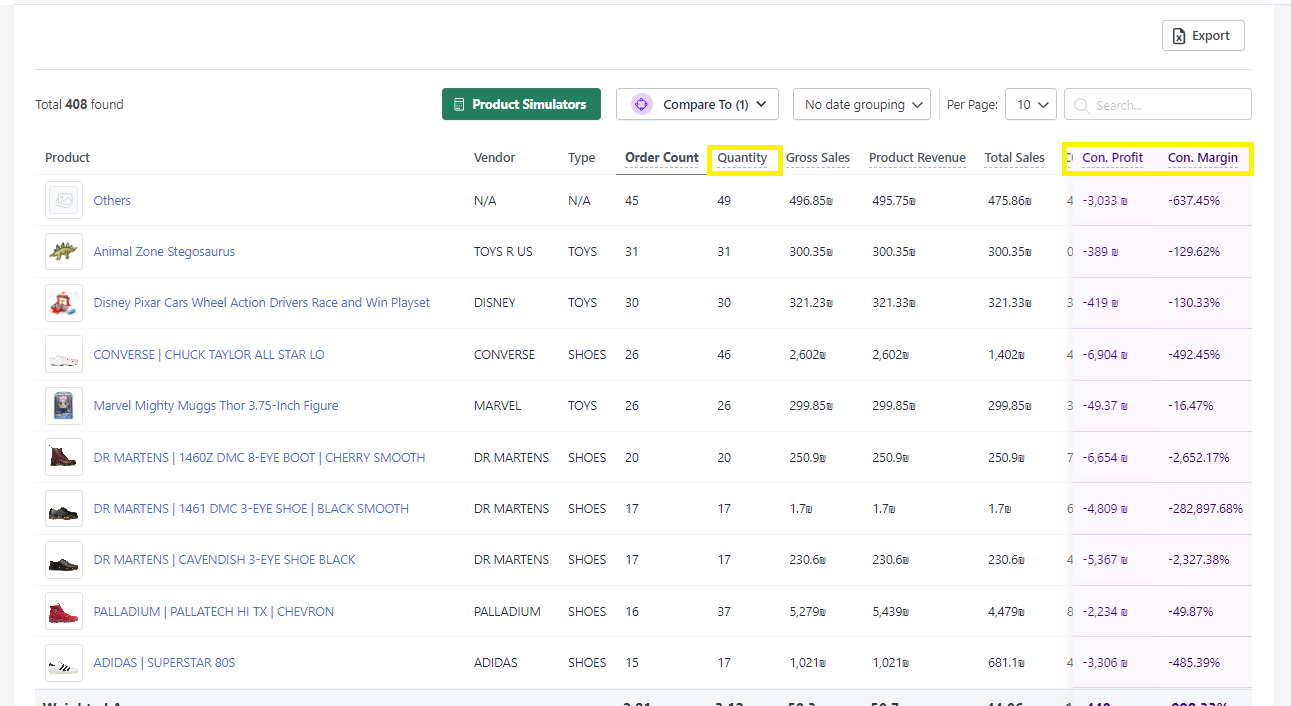Open Disney Pixar Cars Playset link

coord(262,302)
